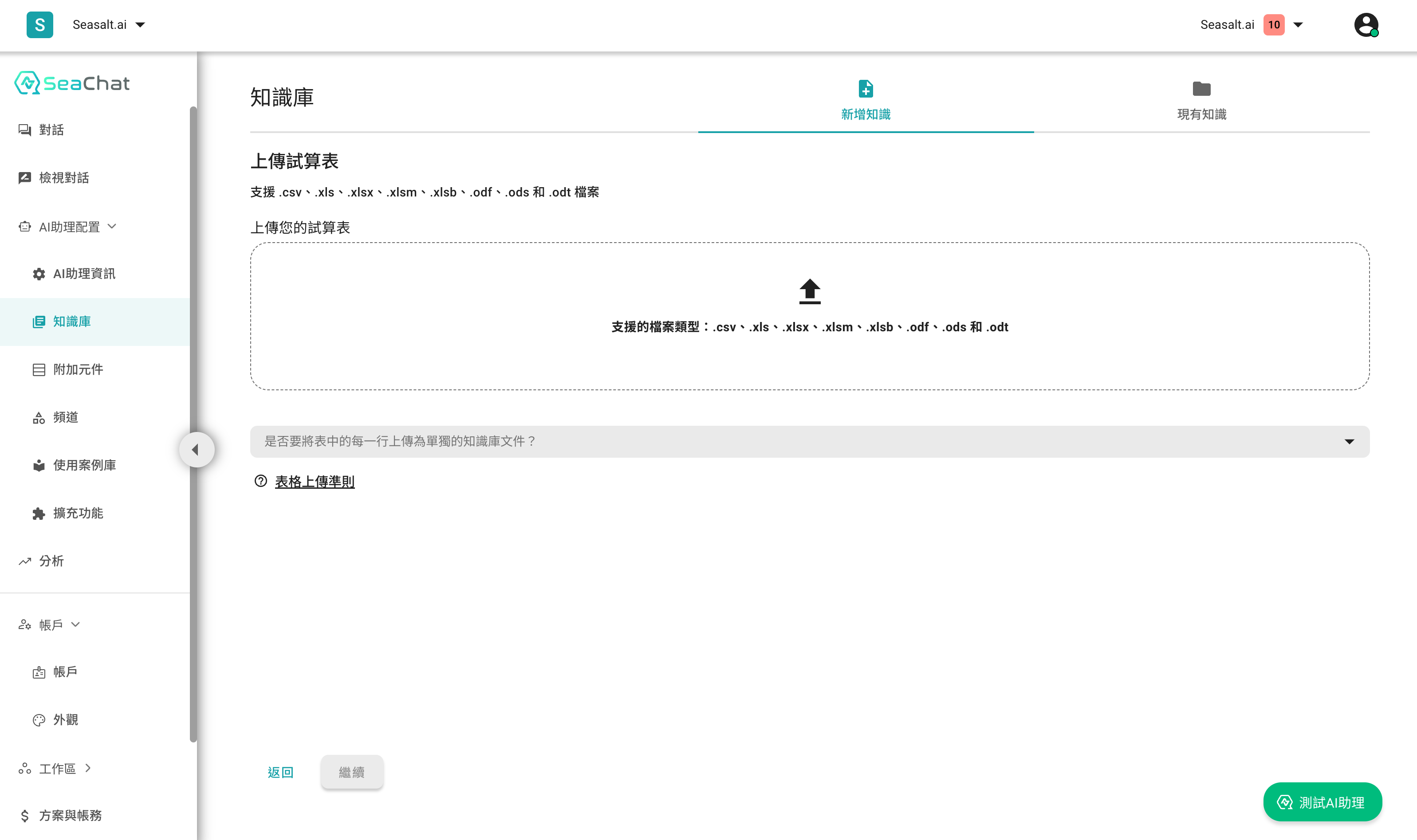
Task: Click the 測試AI助理 button
Action: click(x=1322, y=802)
